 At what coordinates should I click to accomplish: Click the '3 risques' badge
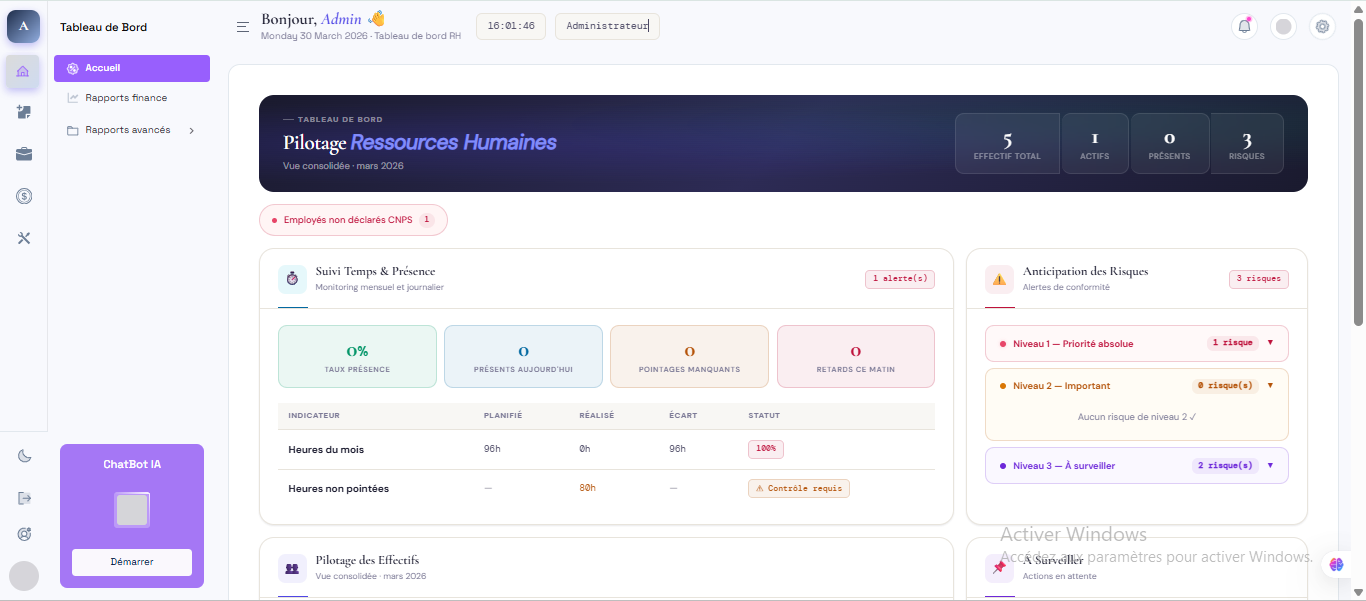click(x=1259, y=279)
